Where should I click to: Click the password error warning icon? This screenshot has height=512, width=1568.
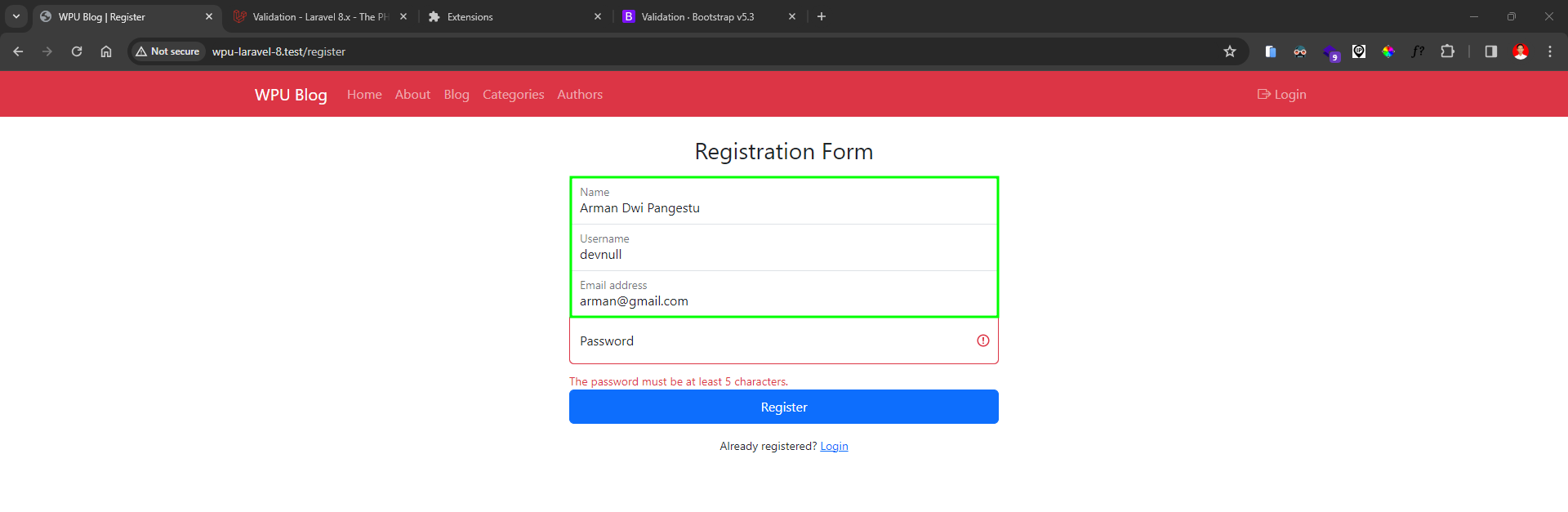pos(982,341)
